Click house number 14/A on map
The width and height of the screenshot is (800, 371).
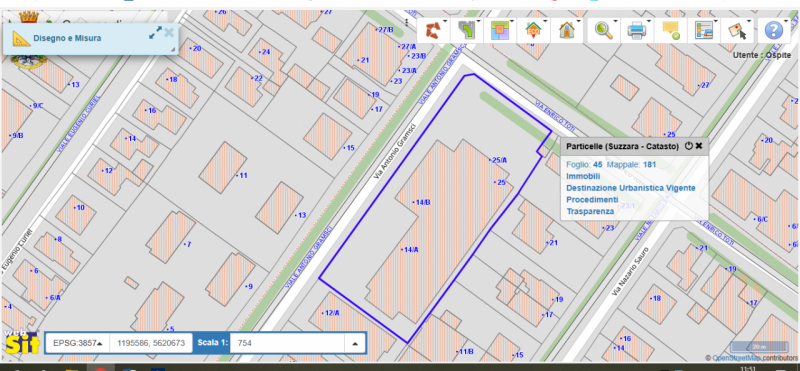(x=411, y=250)
